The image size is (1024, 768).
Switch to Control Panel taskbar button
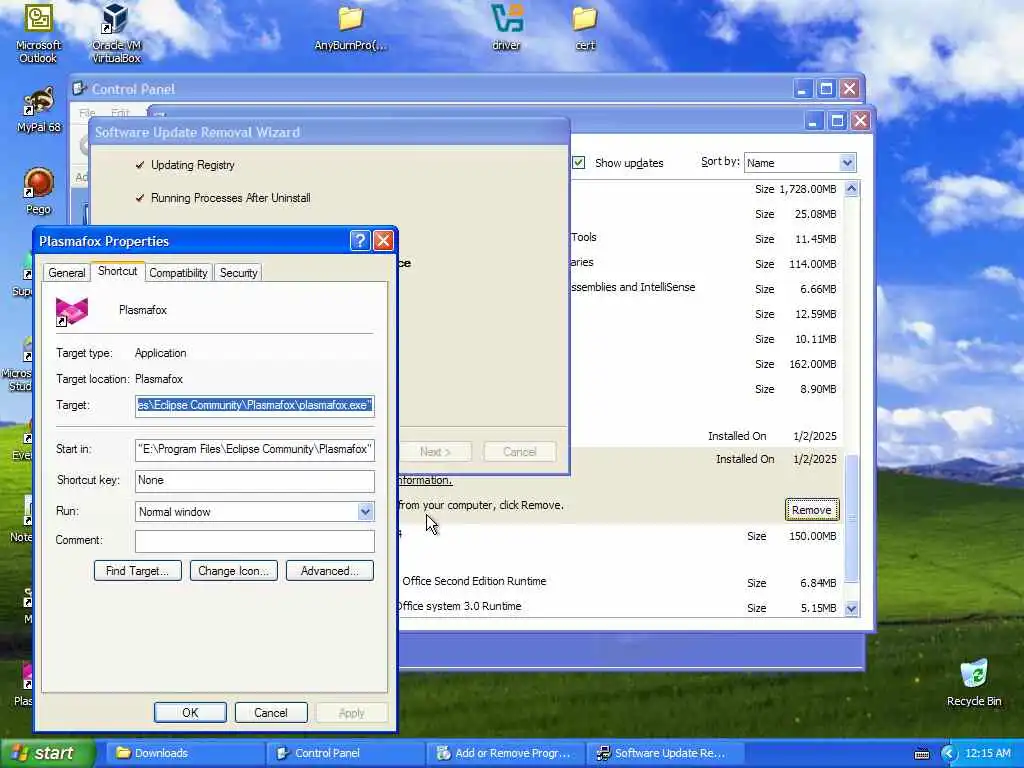pos(344,753)
